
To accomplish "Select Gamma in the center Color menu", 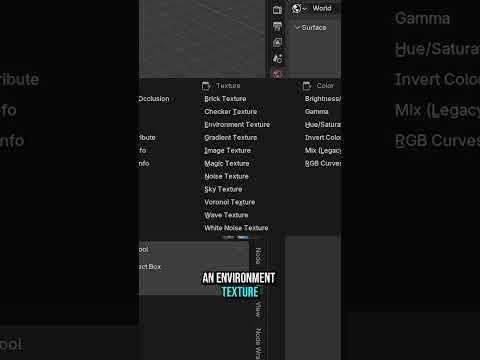I will [316, 112].
